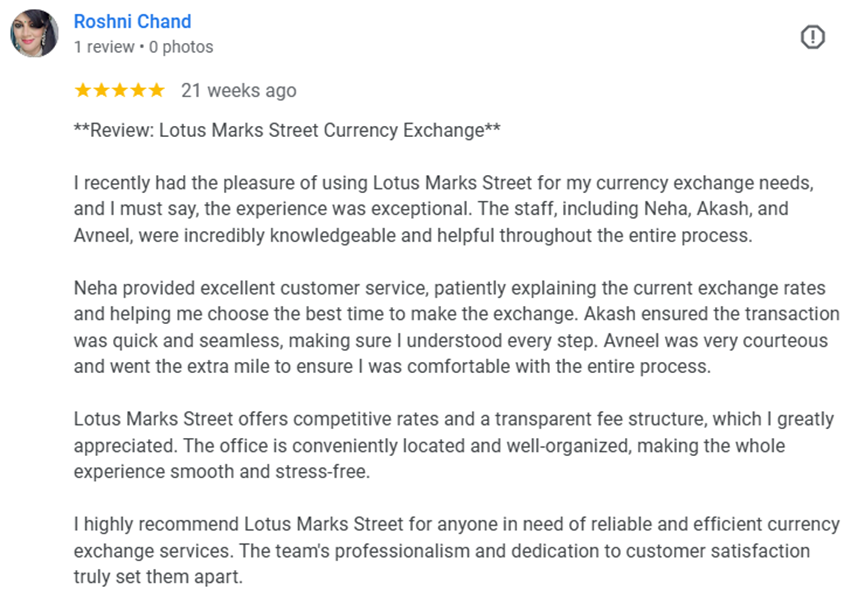Image resolution: width=865 pixels, height=596 pixels.
Task: Click the review title mentioning Currency Exchange
Action: click(x=287, y=130)
